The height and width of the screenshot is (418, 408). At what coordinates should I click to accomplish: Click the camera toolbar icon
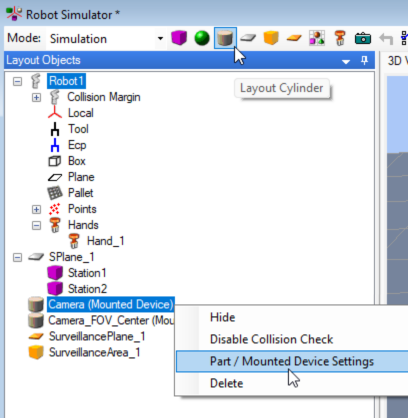click(x=363, y=38)
